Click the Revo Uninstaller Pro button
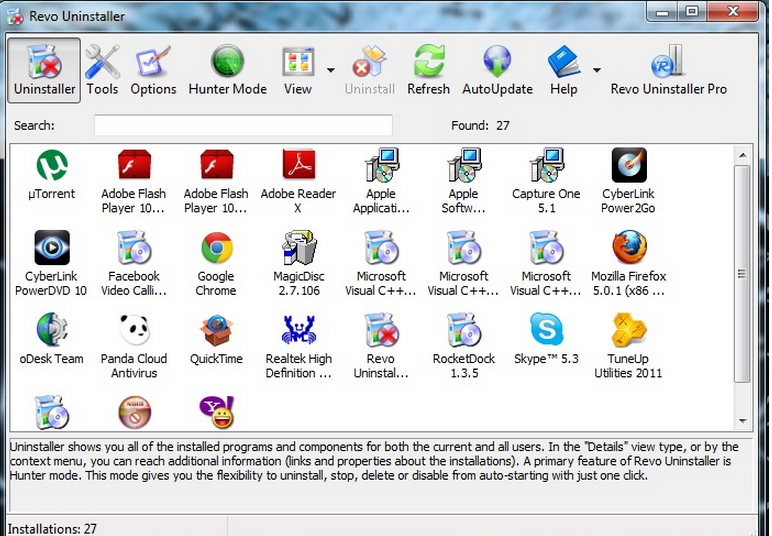 (x=668, y=70)
